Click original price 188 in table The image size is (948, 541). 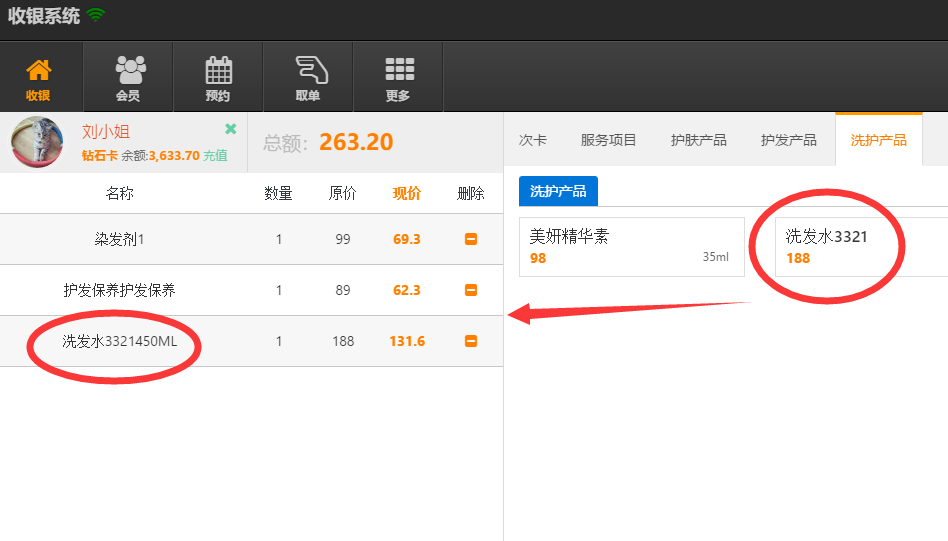(343, 341)
